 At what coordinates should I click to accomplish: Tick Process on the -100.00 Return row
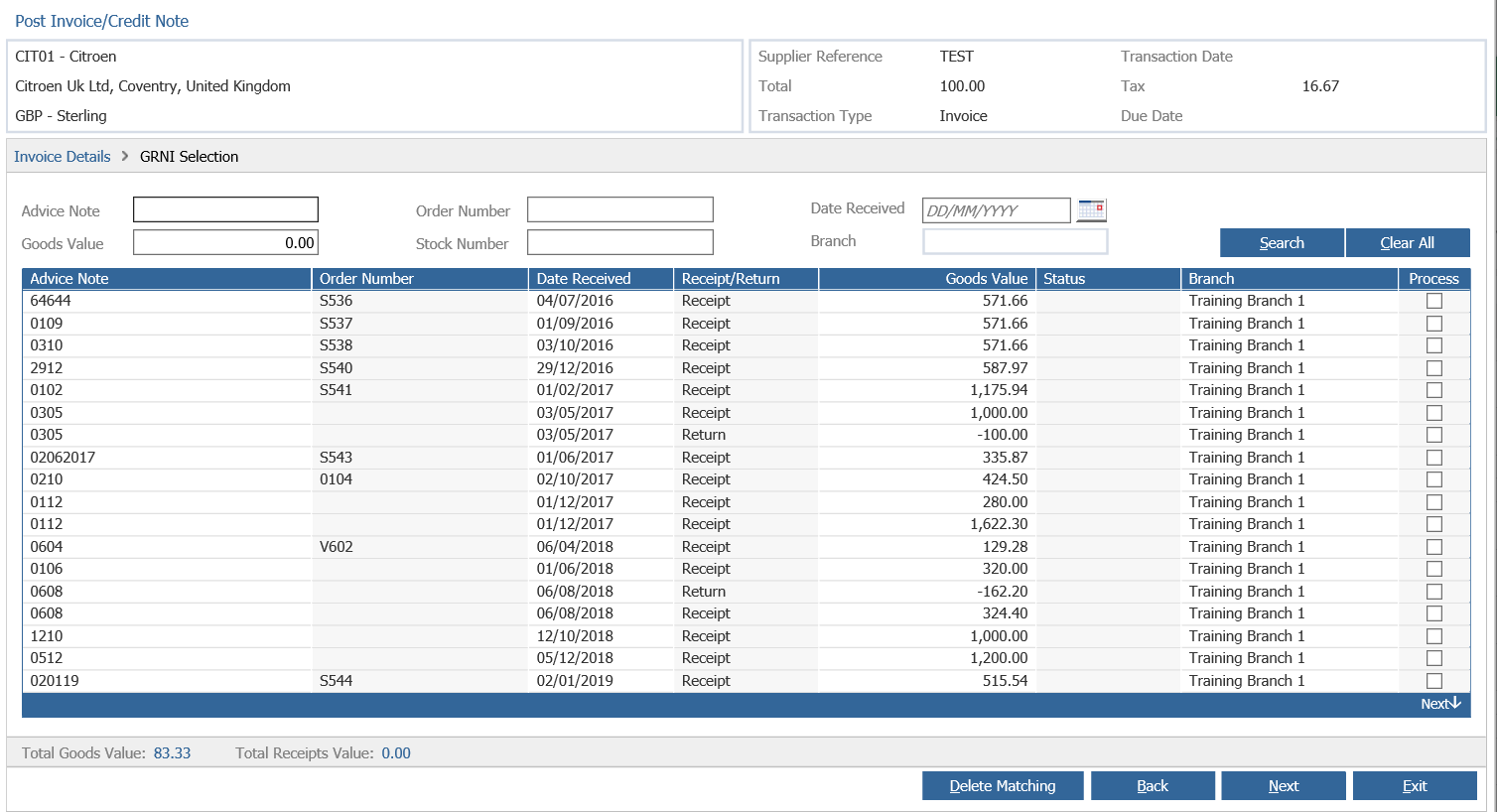(1434, 434)
